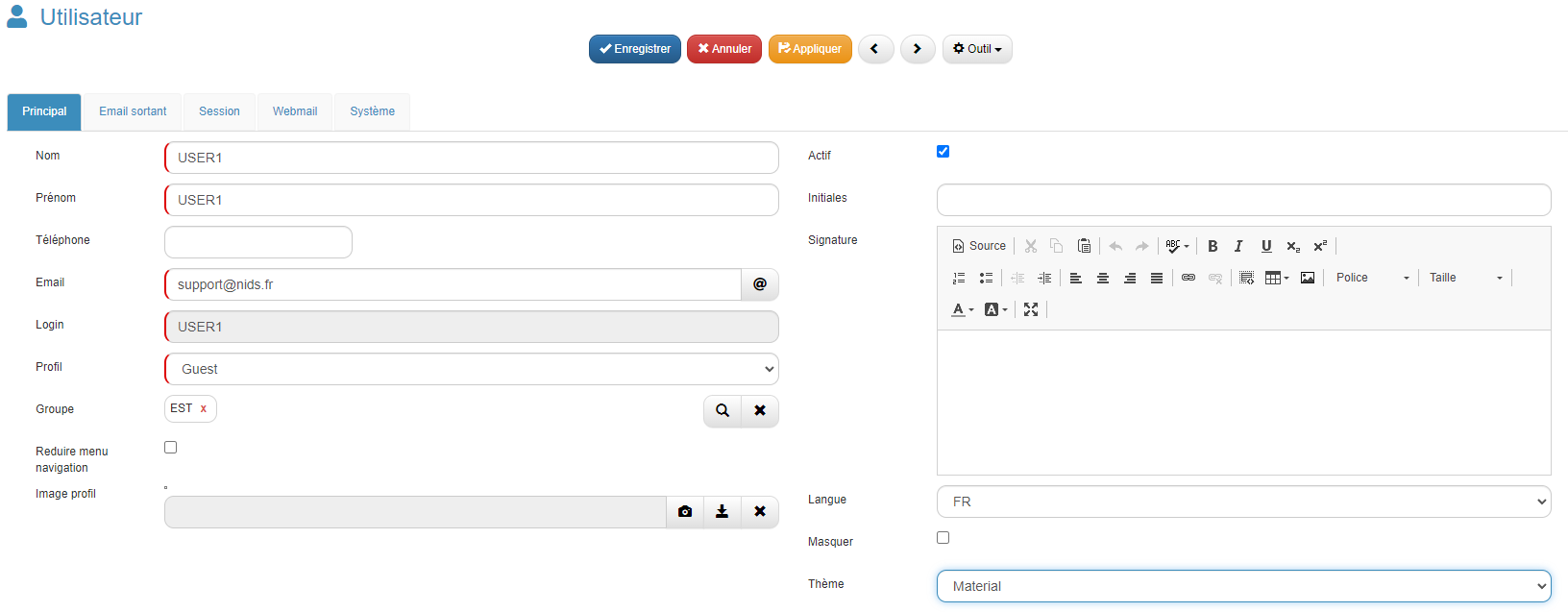Clear the profile image with X button
The image size is (1568, 612).
(760, 512)
